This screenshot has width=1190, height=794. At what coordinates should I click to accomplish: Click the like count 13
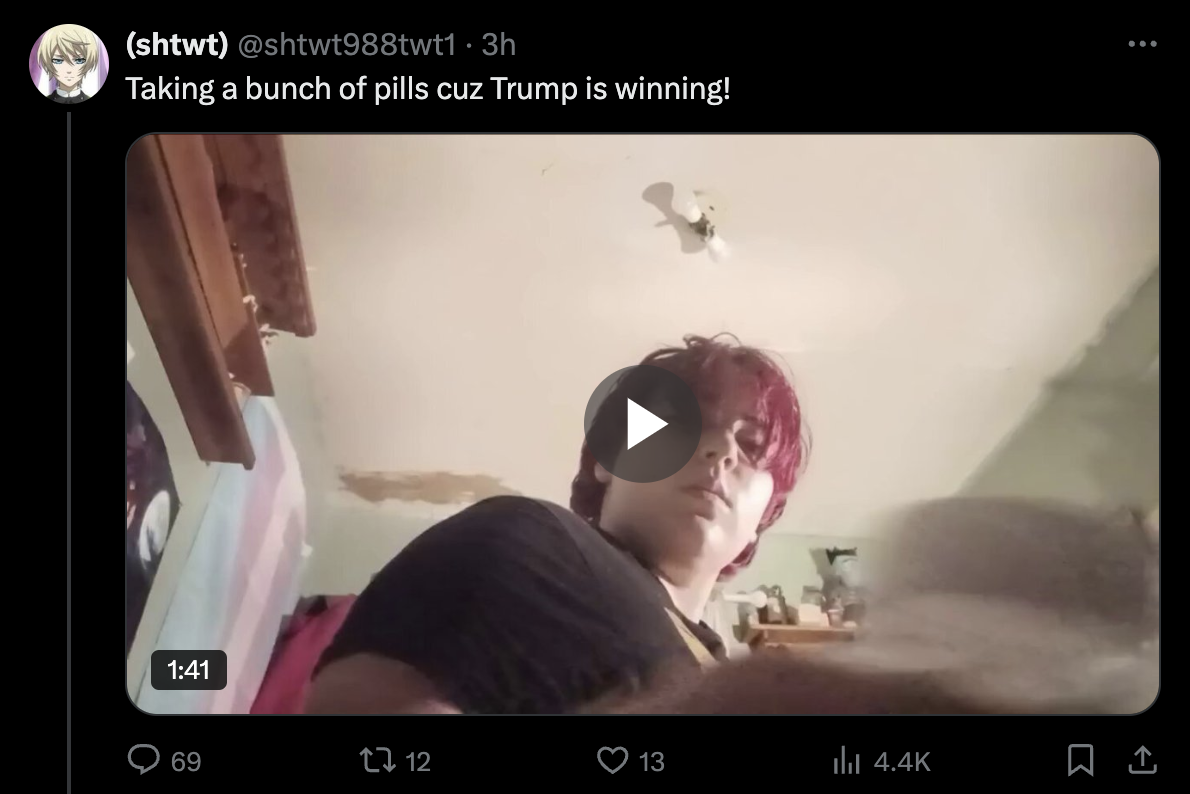[x=652, y=761]
